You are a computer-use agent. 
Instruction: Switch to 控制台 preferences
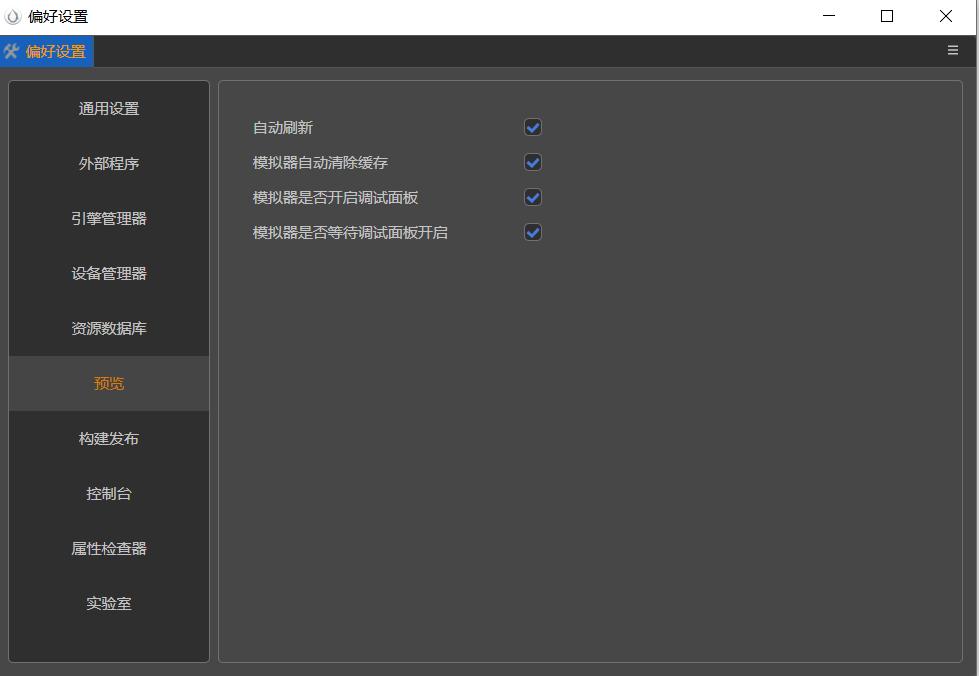click(108, 493)
